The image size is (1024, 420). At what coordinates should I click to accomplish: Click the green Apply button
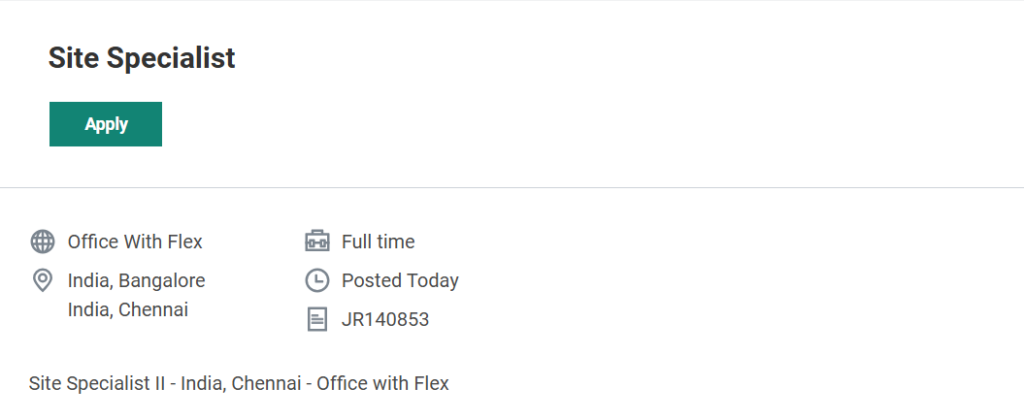click(105, 124)
